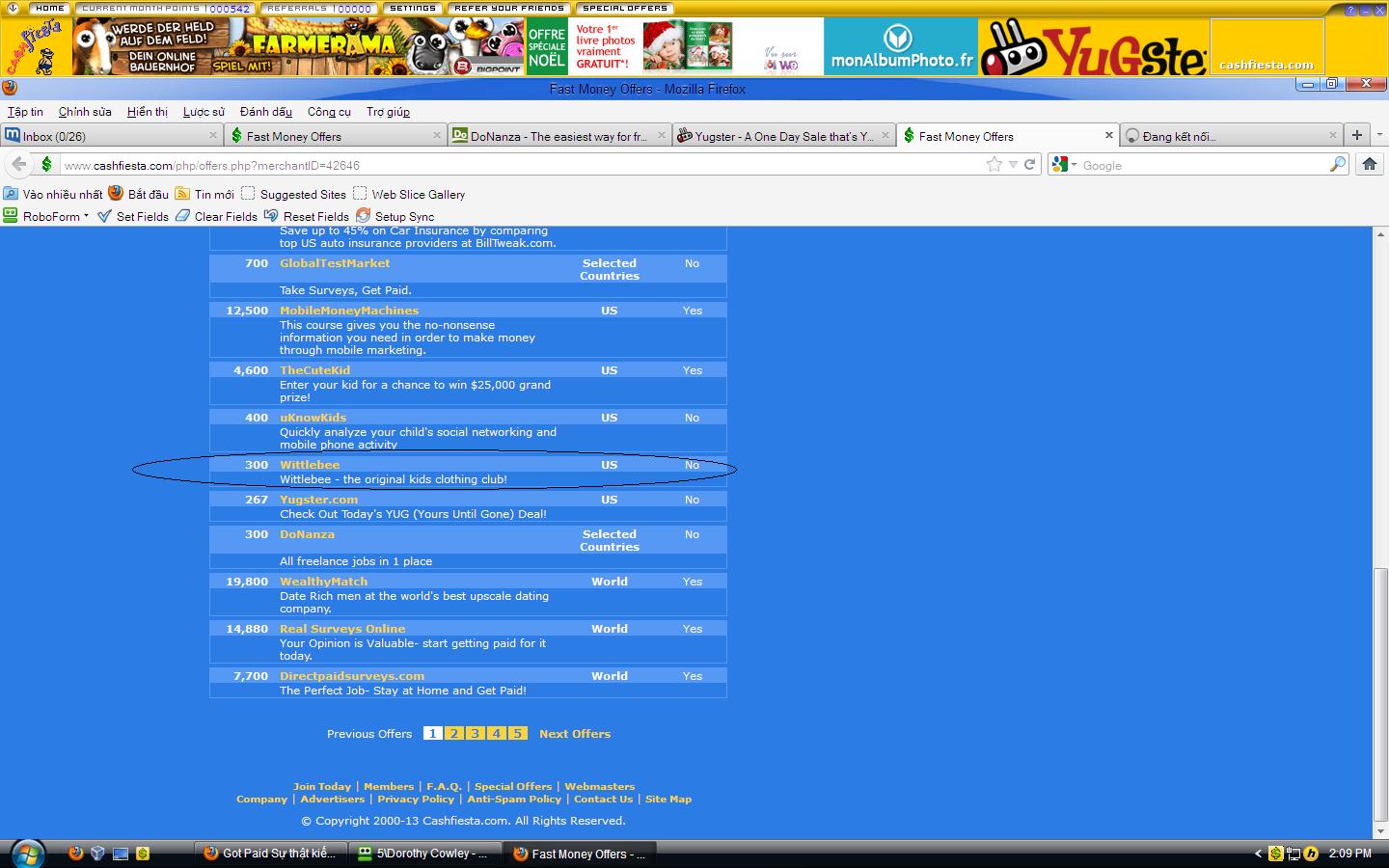
Task: Open the Dorothy Cowley taskbar window
Action: pos(423,854)
